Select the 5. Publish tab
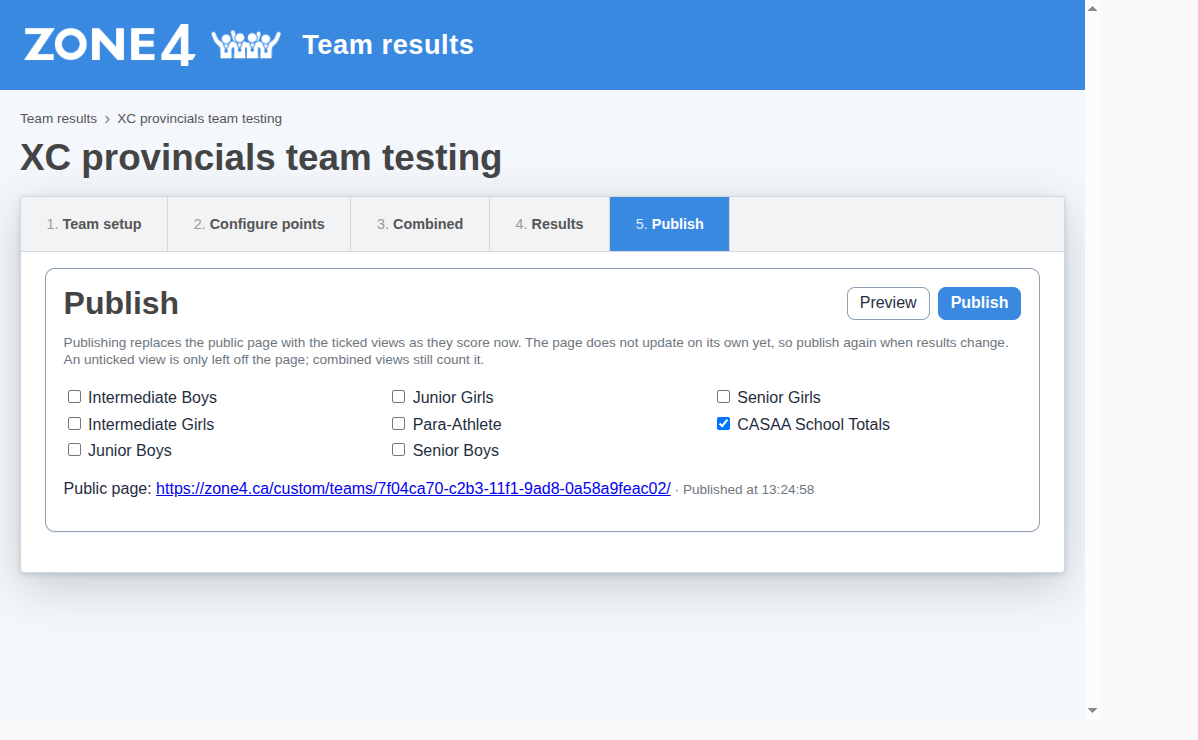The image size is (1198, 740). (669, 224)
